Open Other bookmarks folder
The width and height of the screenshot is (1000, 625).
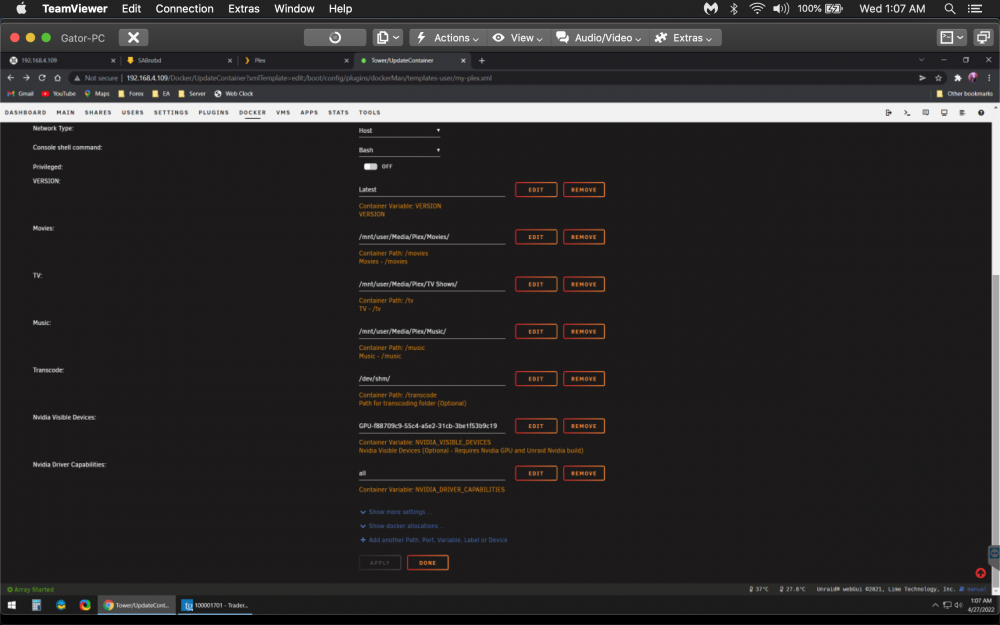tap(964, 94)
